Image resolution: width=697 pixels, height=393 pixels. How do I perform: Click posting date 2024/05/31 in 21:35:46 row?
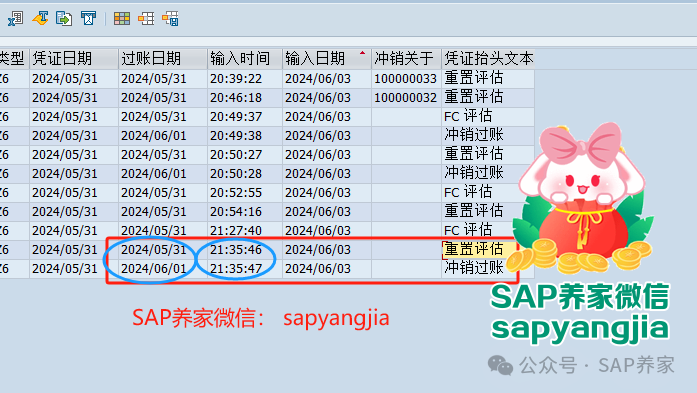[x=163, y=250]
